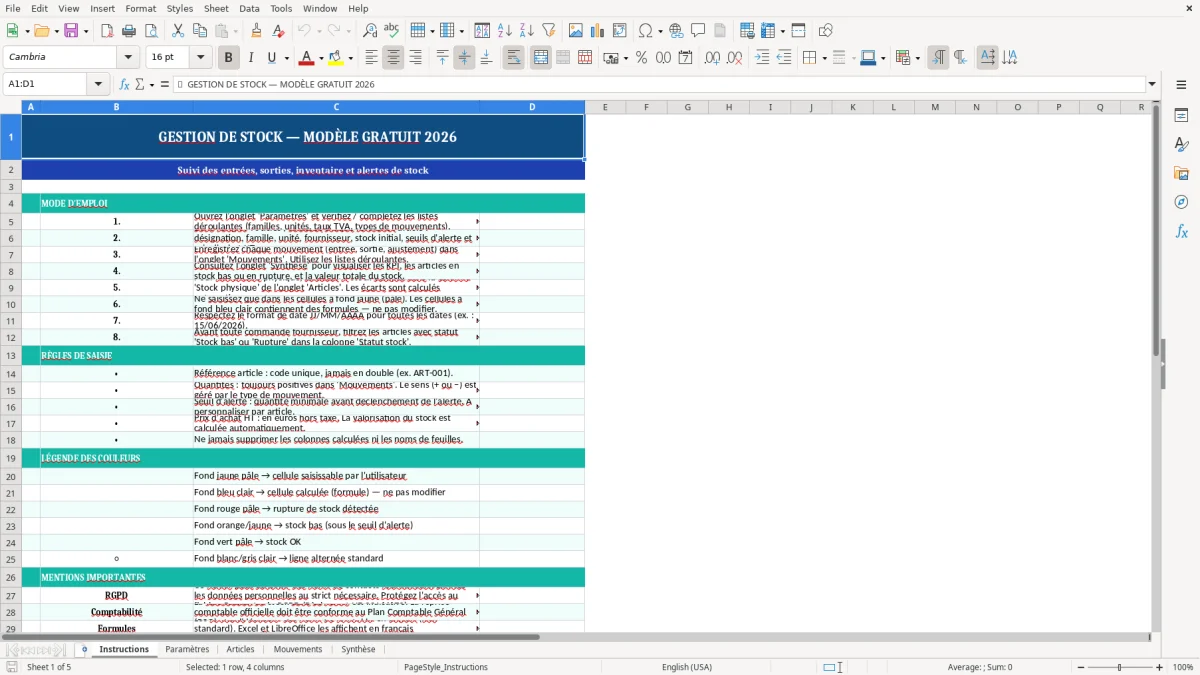This screenshot has width=1200, height=675.
Task: Format as percent
Action: (641, 58)
